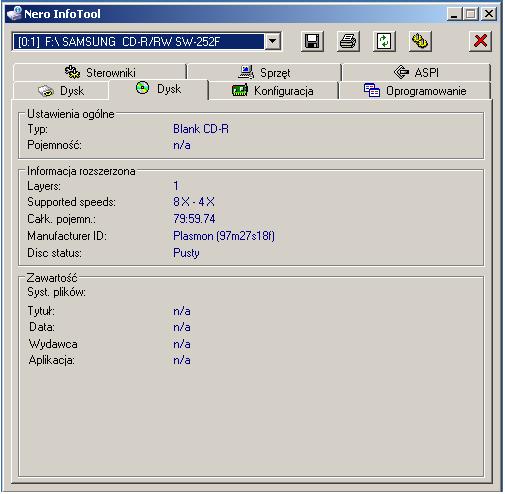Click the red X exit button
The height and width of the screenshot is (494, 505).
(x=480, y=42)
